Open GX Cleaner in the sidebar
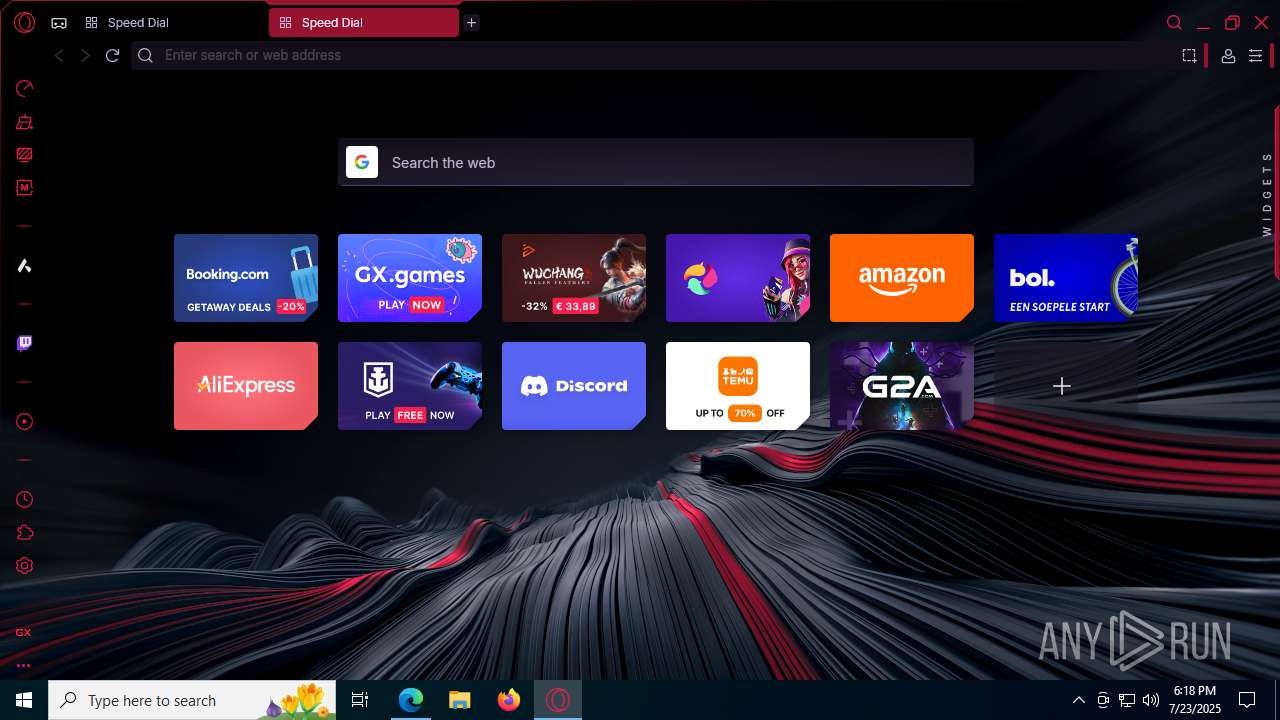Screen dimensions: 1280x720 [x=24, y=122]
